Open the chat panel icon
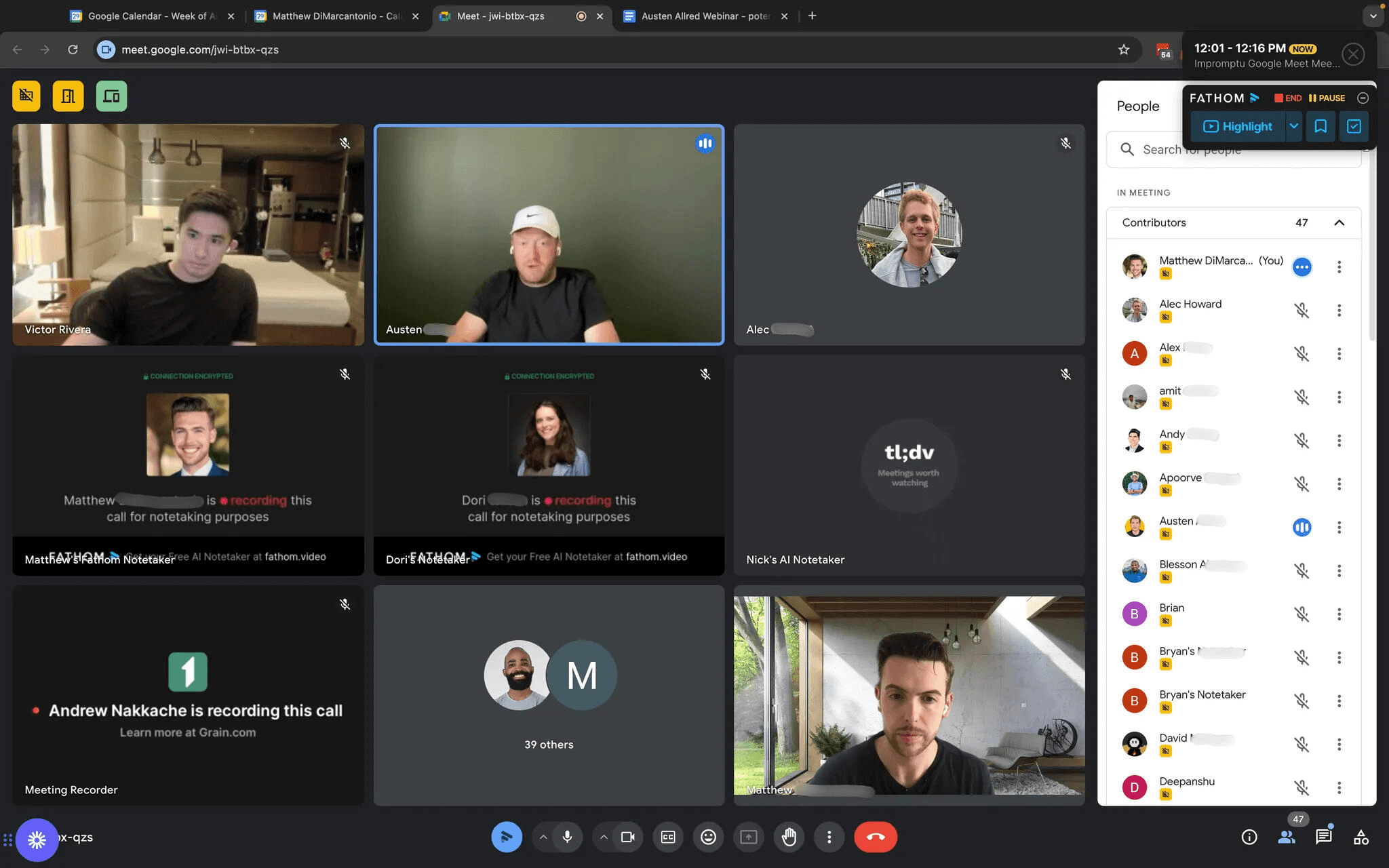The height and width of the screenshot is (868, 1389). click(x=1323, y=837)
